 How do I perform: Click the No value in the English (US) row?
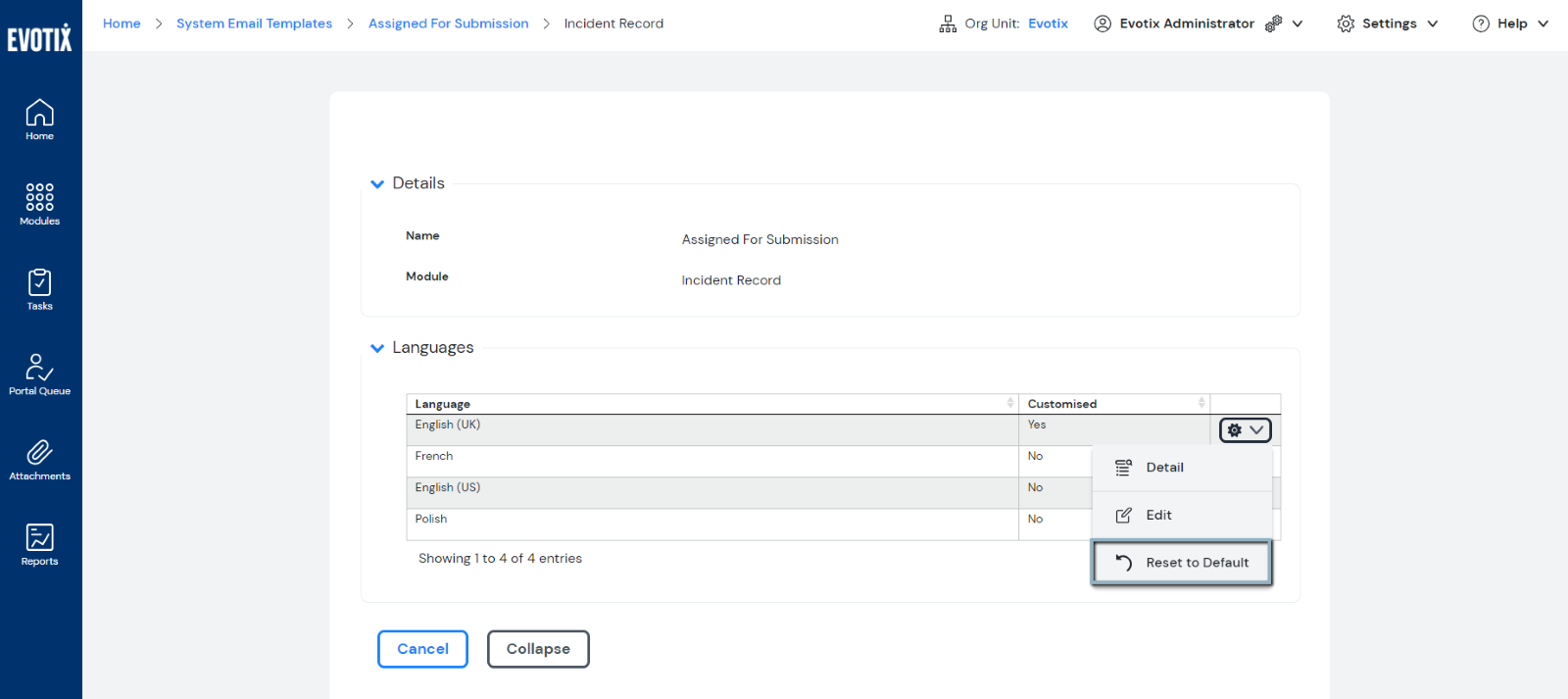point(1035,487)
